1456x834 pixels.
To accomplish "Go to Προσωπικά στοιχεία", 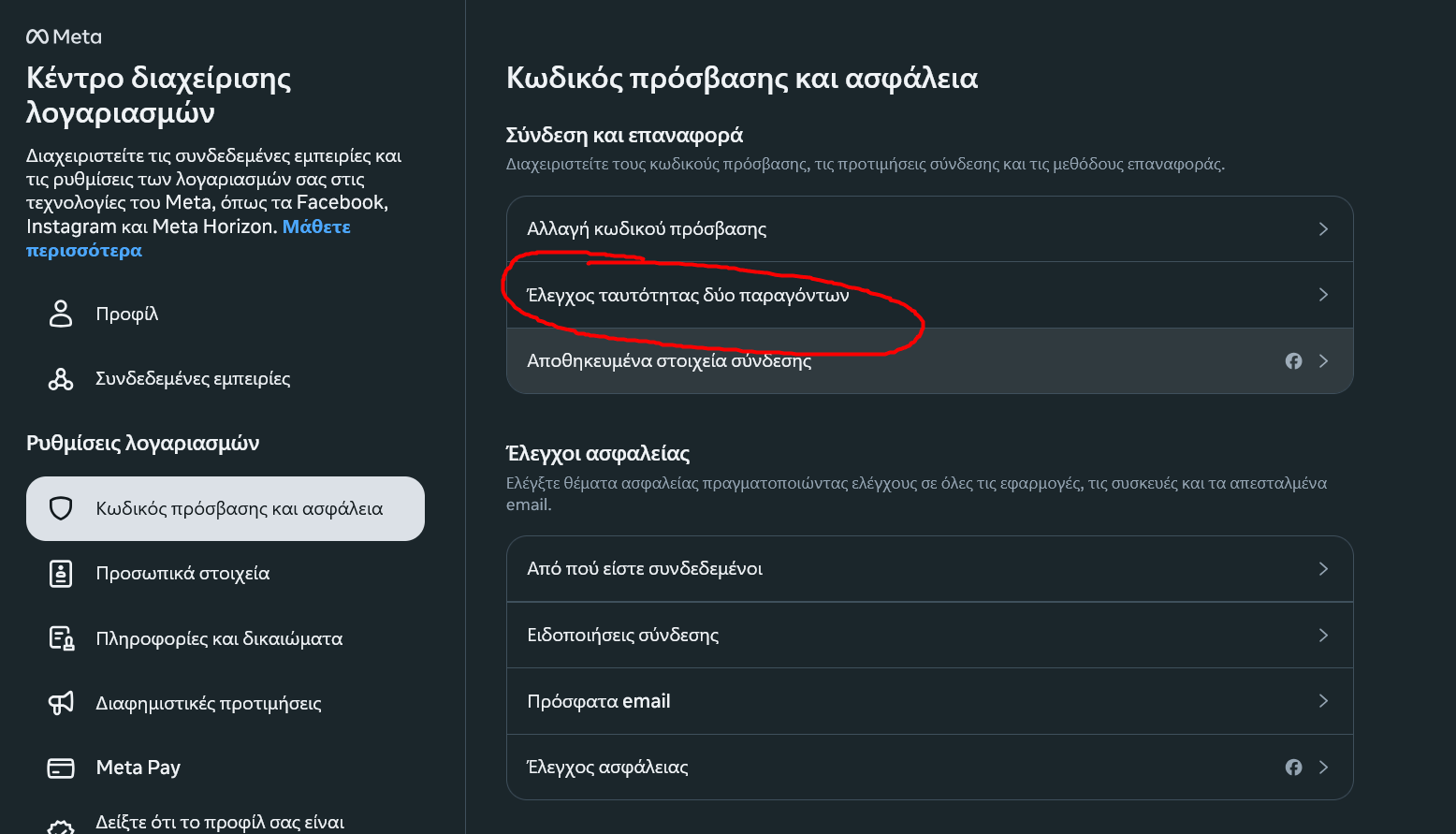I will pos(226,573).
